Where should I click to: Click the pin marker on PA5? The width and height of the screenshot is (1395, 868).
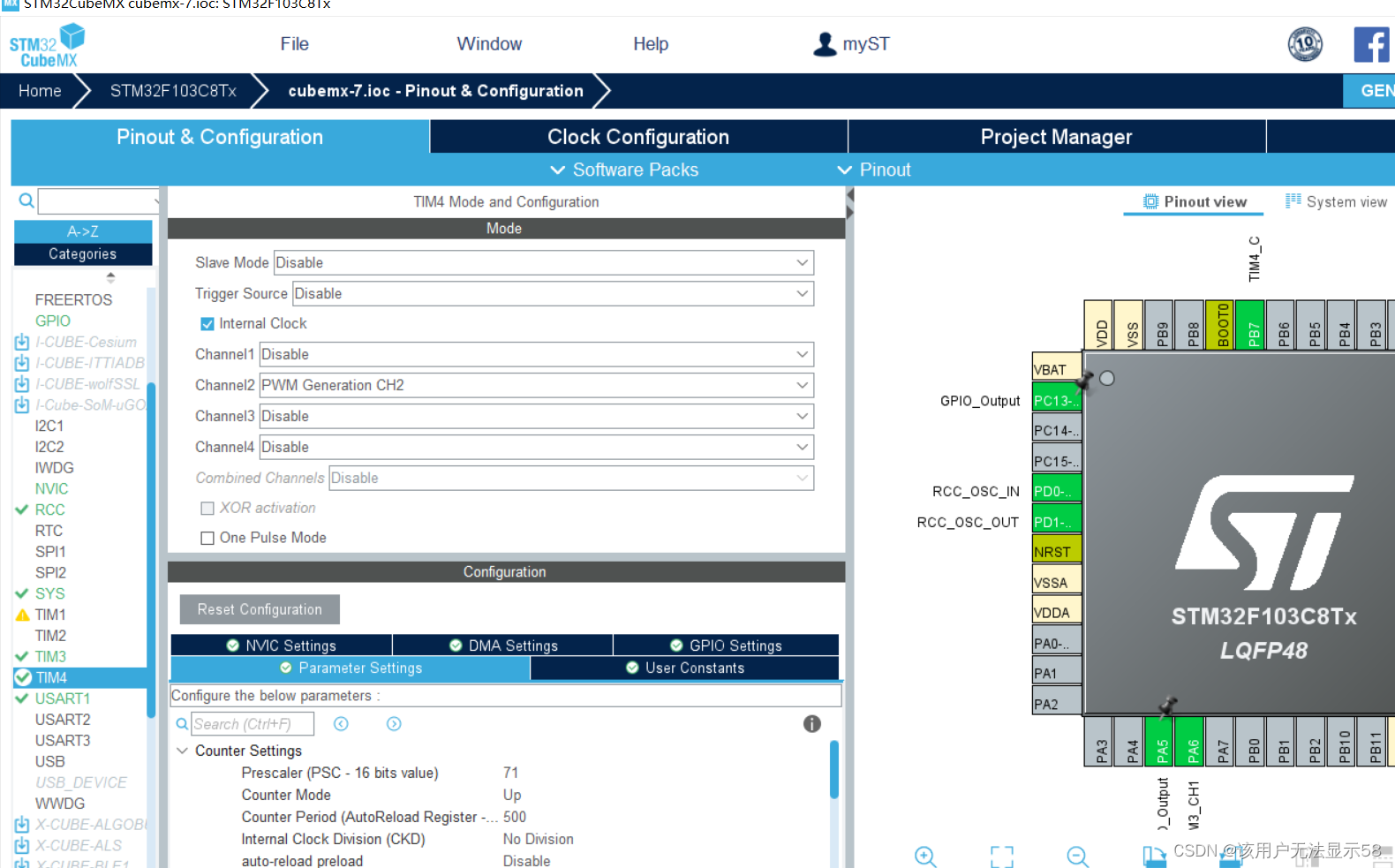pyautogui.click(x=1167, y=706)
